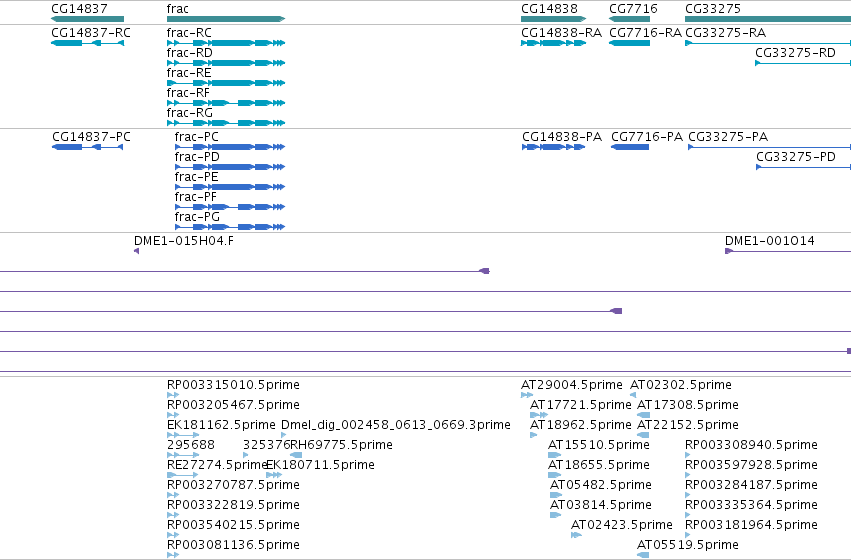Select the CG14838-RA transcript

tap(554, 43)
